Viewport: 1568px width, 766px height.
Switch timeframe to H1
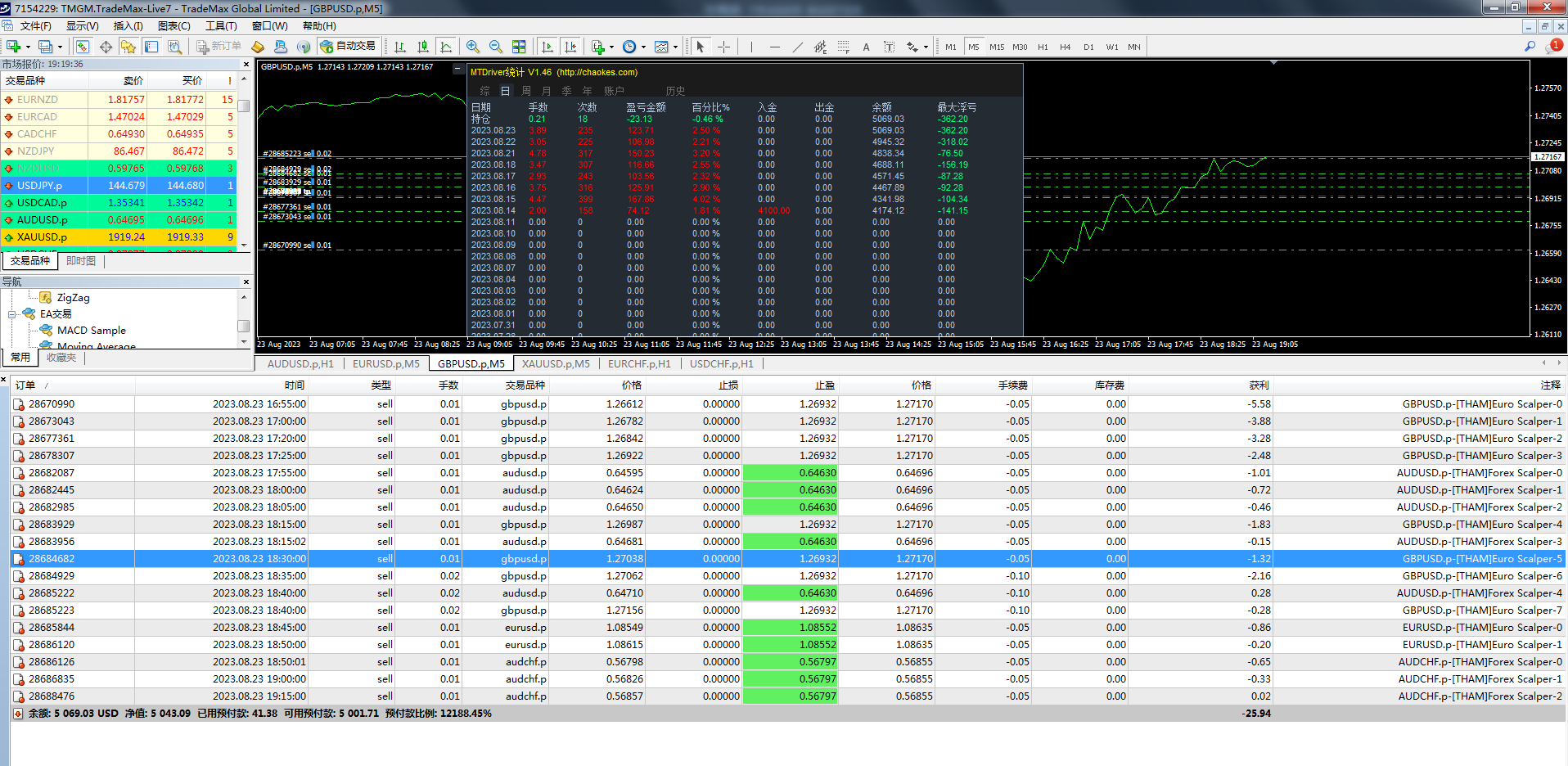pos(1043,47)
